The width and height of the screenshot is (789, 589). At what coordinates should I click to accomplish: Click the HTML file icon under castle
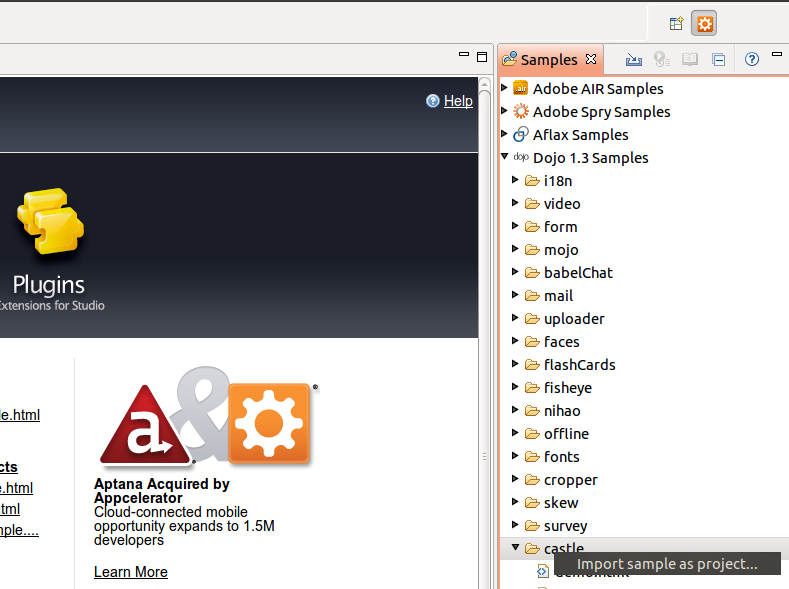tap(542, 571)
